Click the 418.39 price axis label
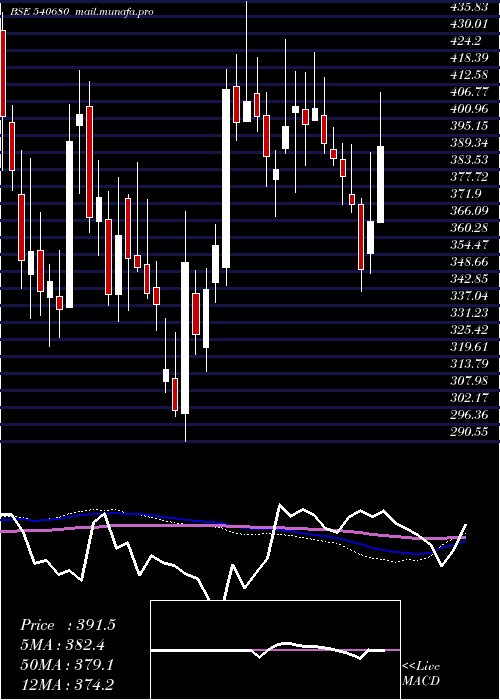Screen dimensions: 500x700 click(468, 58)
